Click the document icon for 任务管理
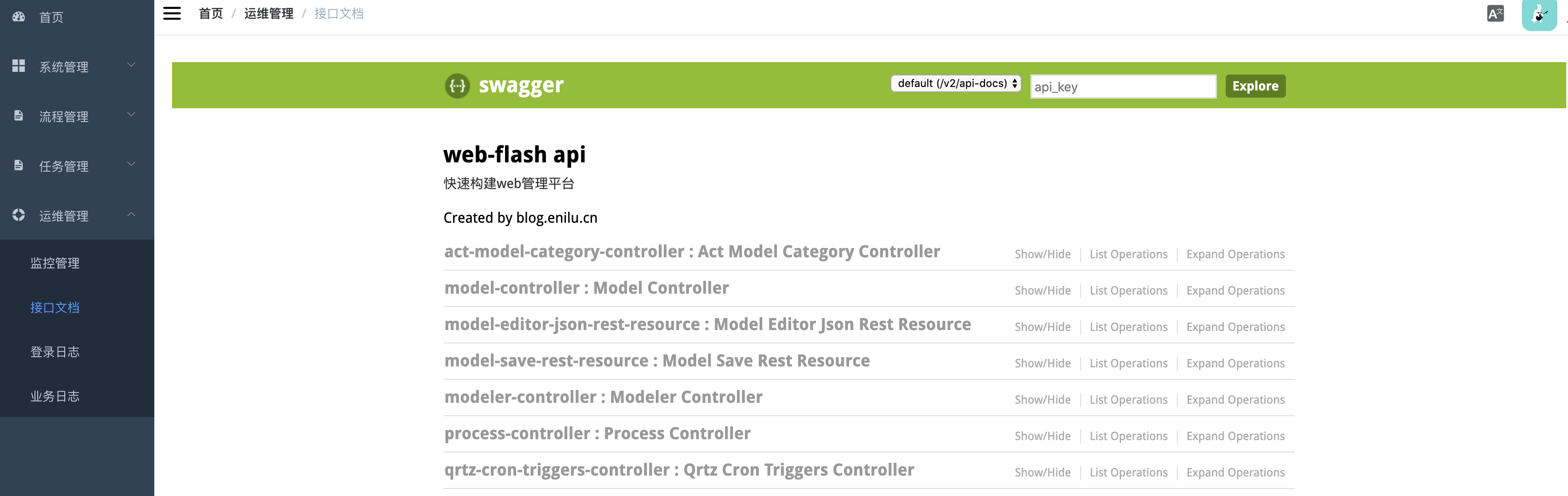The image size is (1568, 496). pyautogui.click(x=19, y=165)
